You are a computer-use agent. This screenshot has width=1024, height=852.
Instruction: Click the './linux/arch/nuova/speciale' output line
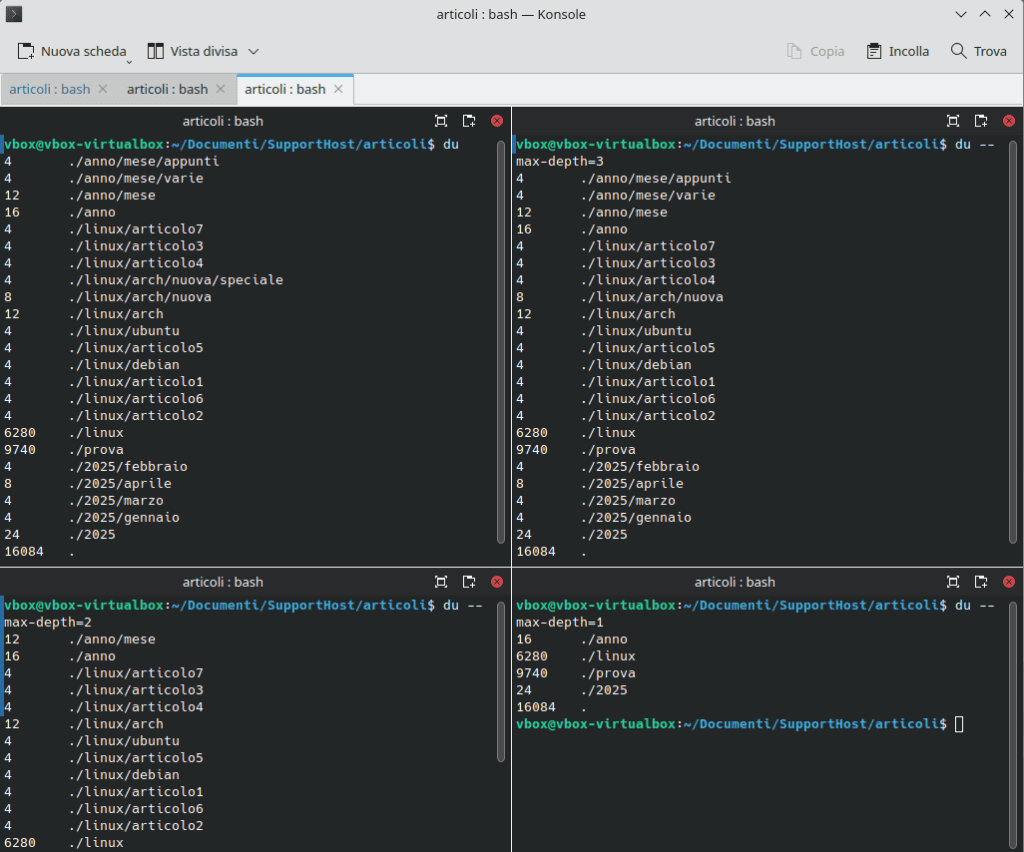click(x=176, y=280)
